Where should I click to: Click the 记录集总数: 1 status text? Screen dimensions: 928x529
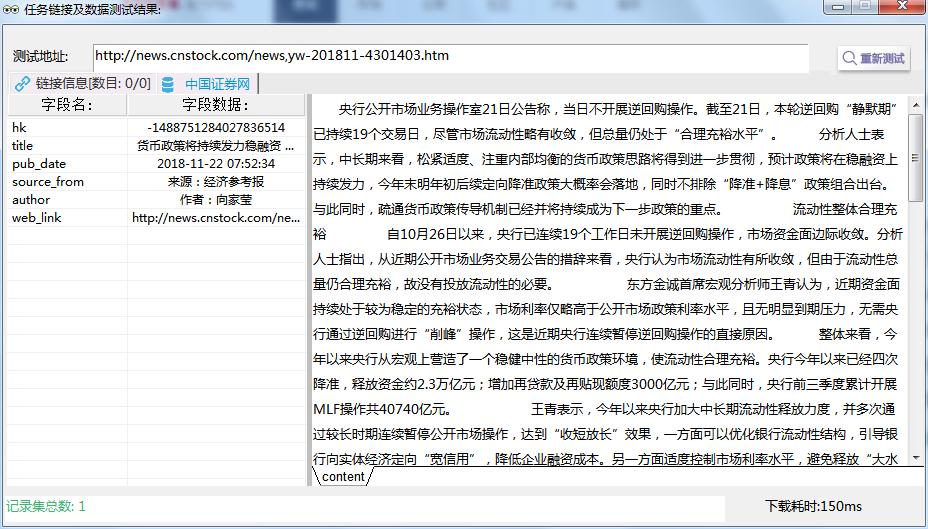point(46,507)
